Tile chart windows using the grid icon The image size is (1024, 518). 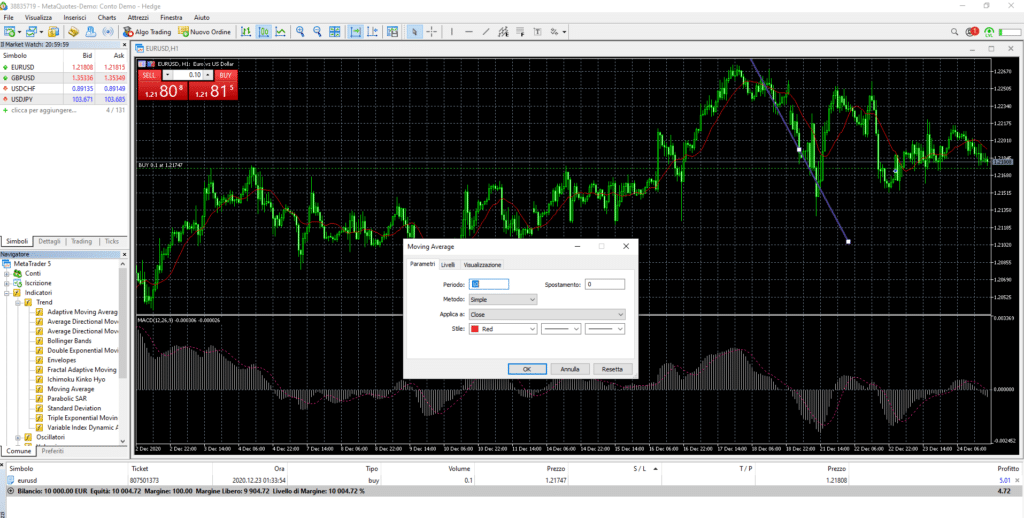click(x=334, y=31)
